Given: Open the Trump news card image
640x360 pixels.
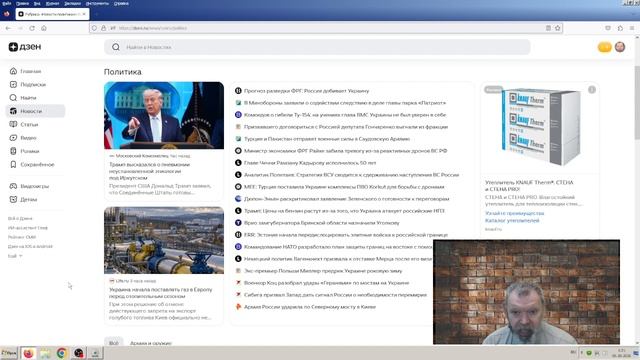Looking at the screenshot, I should pyautogui.click(x=164, y=116).
